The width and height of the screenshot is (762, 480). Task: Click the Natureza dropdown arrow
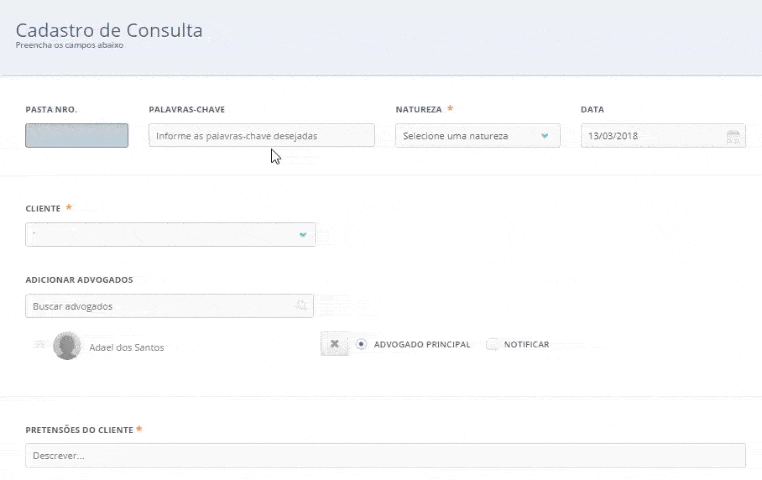[545, 136]
